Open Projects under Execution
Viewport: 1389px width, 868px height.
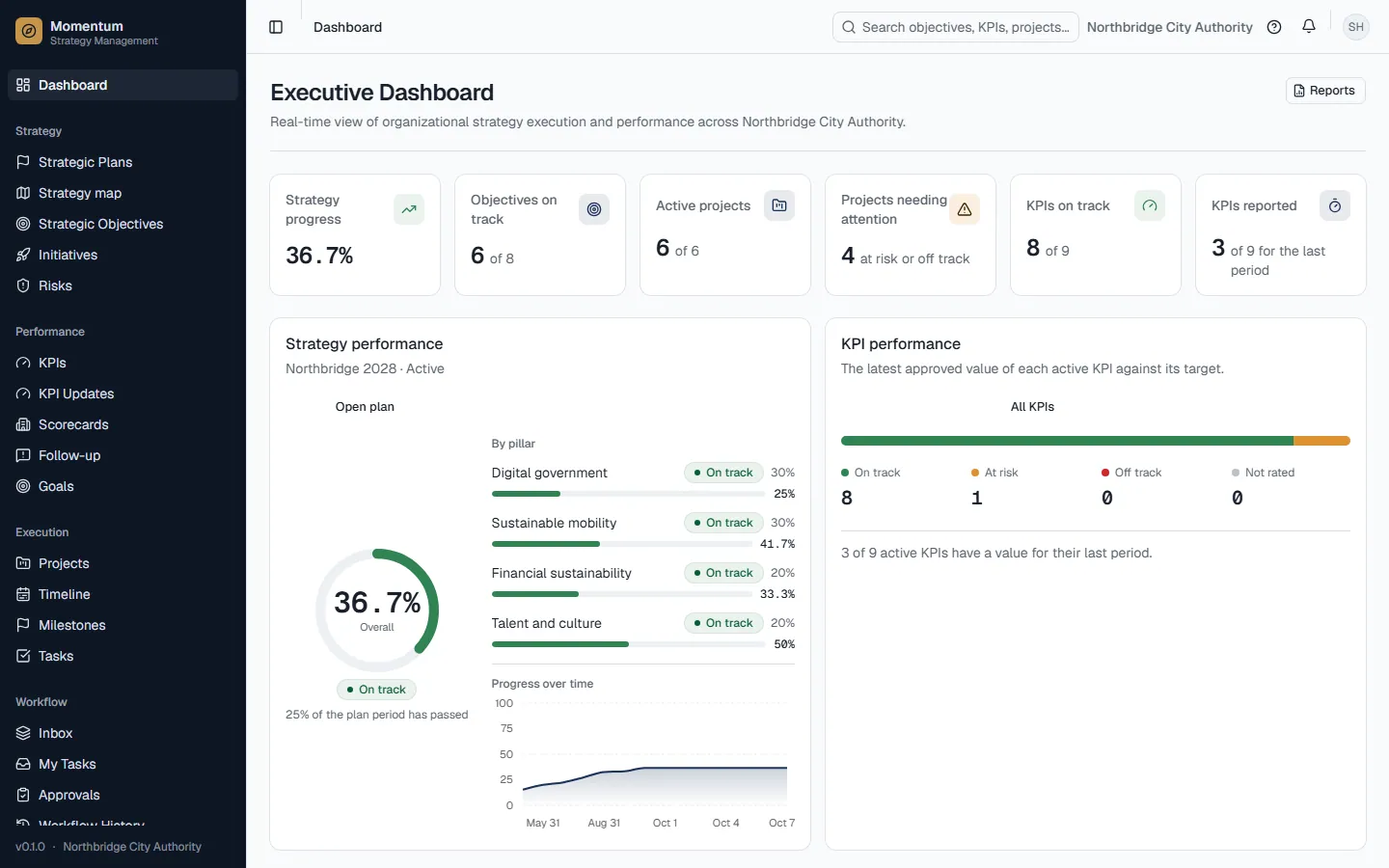tap(123, 563)
